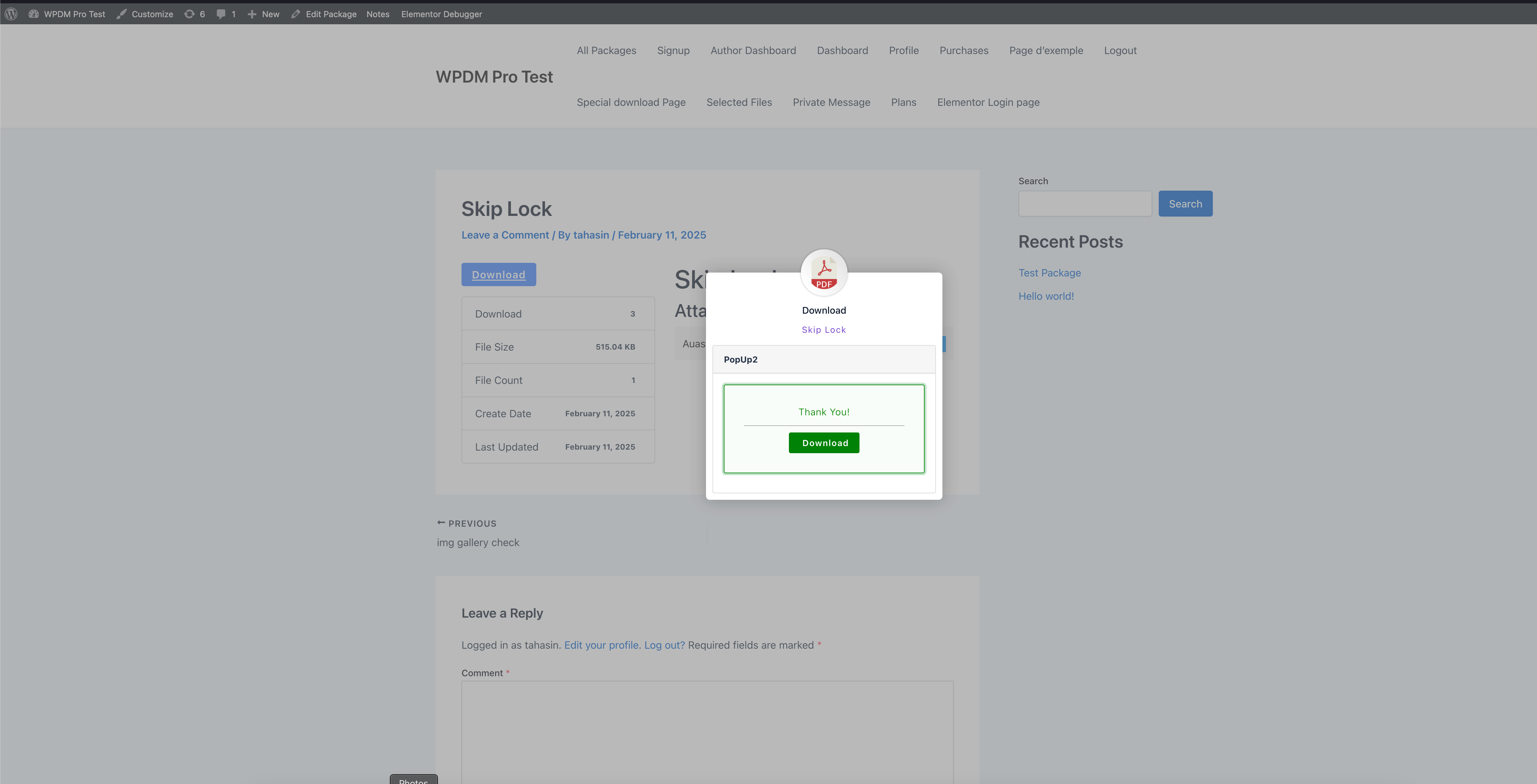Click the Leave a Reply heading

(x=502, y=613)
